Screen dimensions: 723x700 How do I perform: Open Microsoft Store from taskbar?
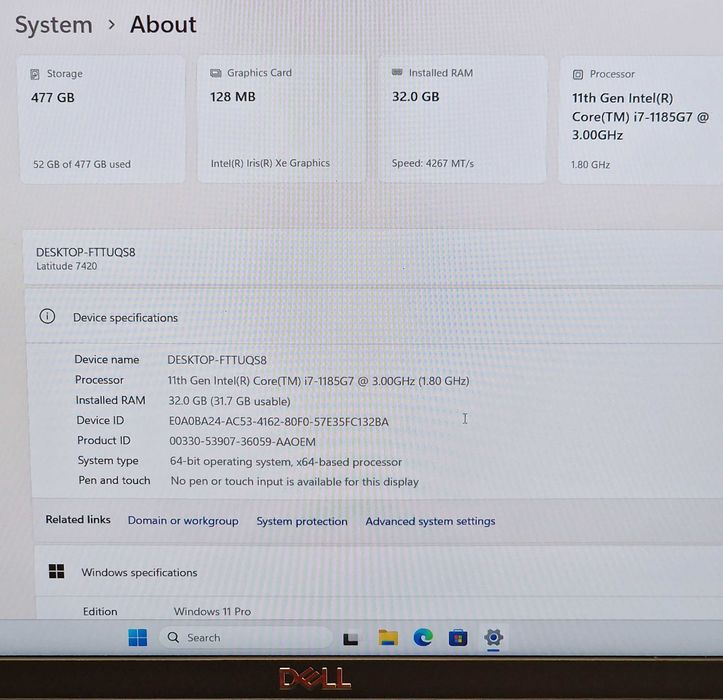[x=458, y=638]
